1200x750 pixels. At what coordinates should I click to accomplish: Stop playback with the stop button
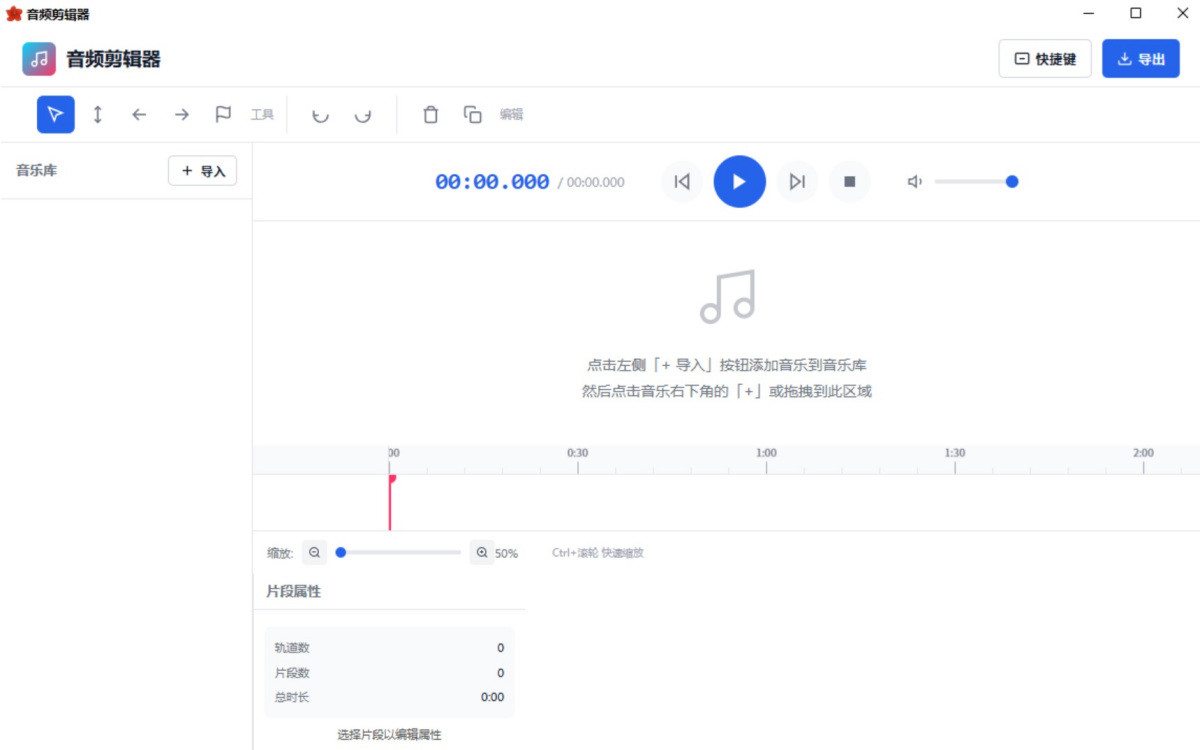coord(850,181)
